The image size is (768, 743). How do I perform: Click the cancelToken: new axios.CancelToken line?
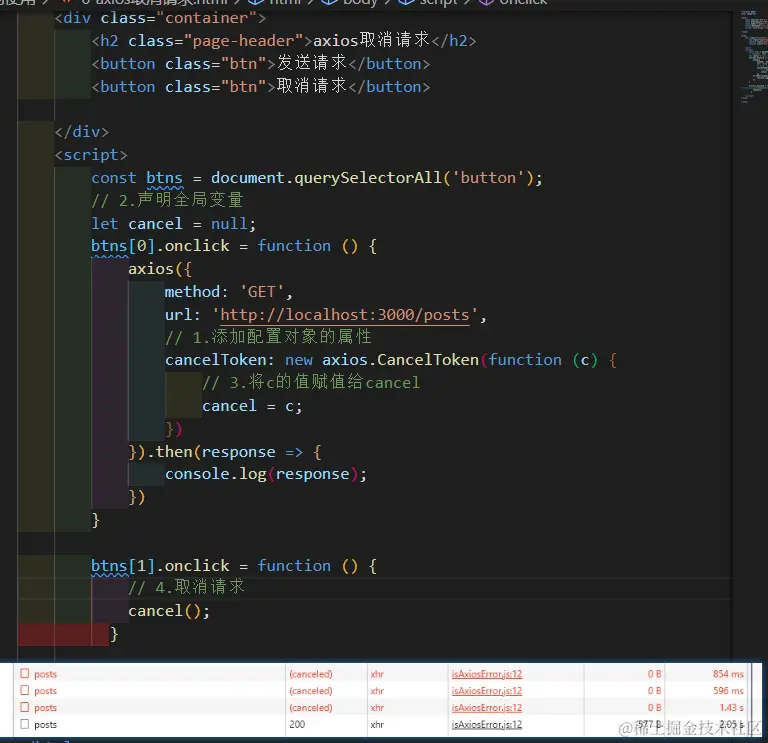pyautogui.click(x=391, y=360)
